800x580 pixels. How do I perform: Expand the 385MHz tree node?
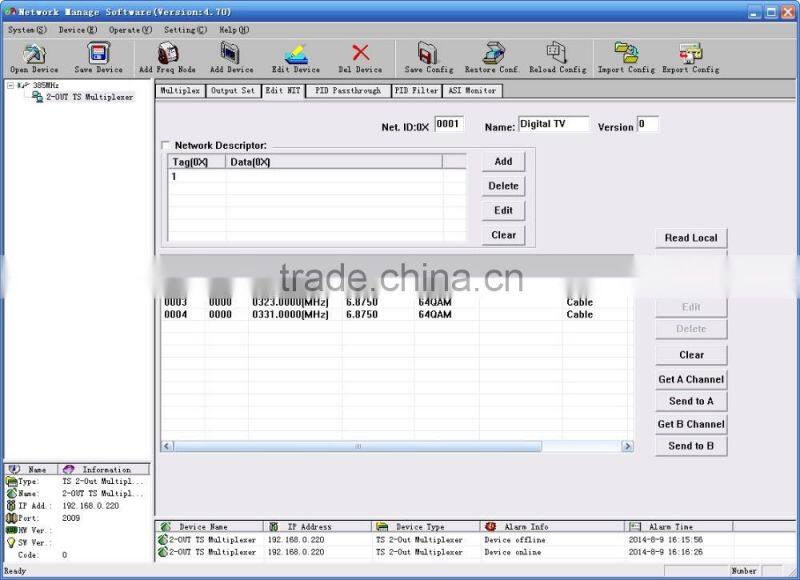click(x=9, y=86)
